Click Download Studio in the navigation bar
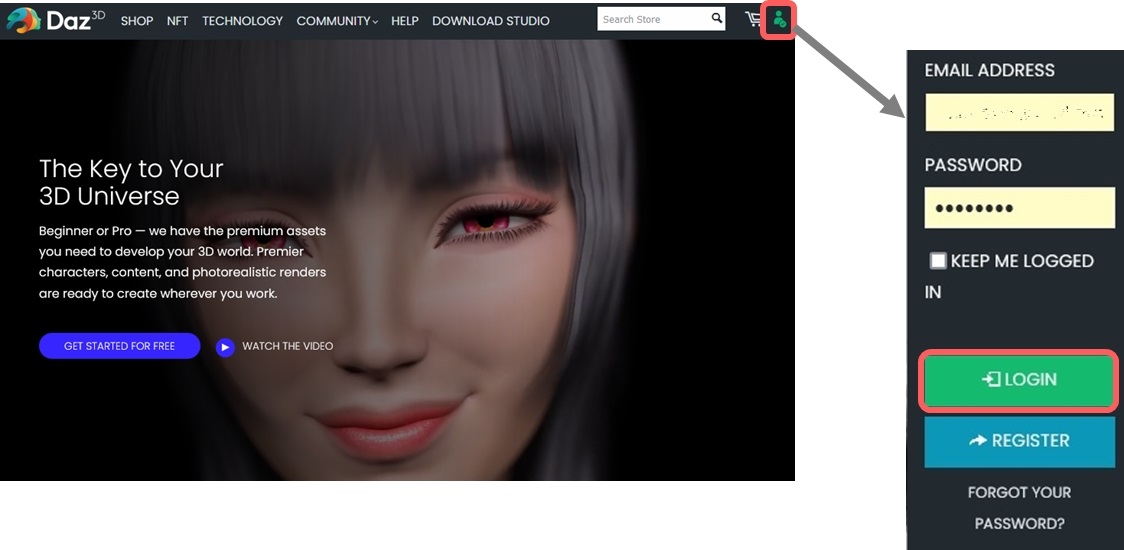Viewport: 1124px width, 550px height. click(x=490, y=21)
